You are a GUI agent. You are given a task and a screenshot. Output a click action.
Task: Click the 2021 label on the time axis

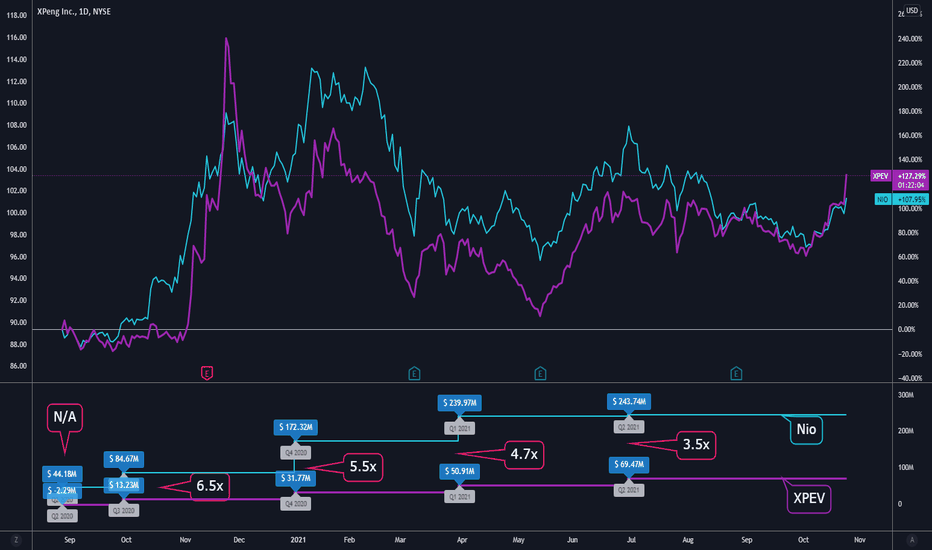[x=298, y=540]
